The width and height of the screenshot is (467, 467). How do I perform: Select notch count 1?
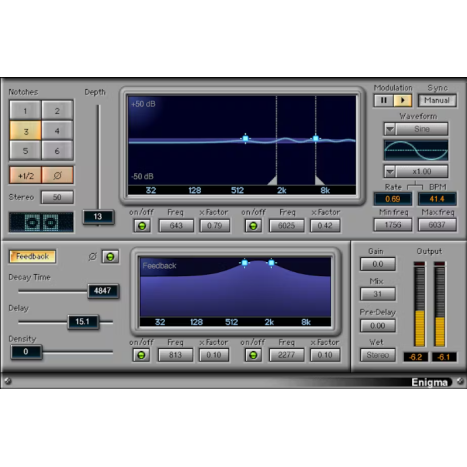pos(25,111)
